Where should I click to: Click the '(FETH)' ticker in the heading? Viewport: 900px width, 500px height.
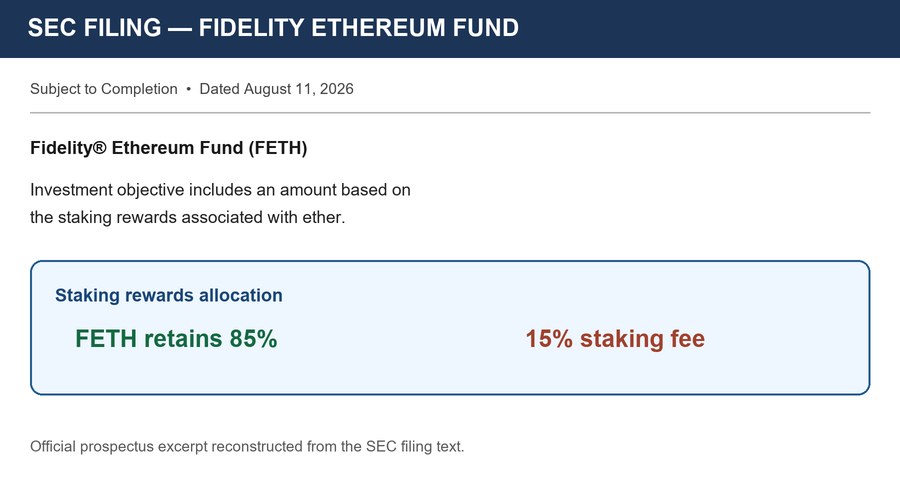tap(278, 148)
